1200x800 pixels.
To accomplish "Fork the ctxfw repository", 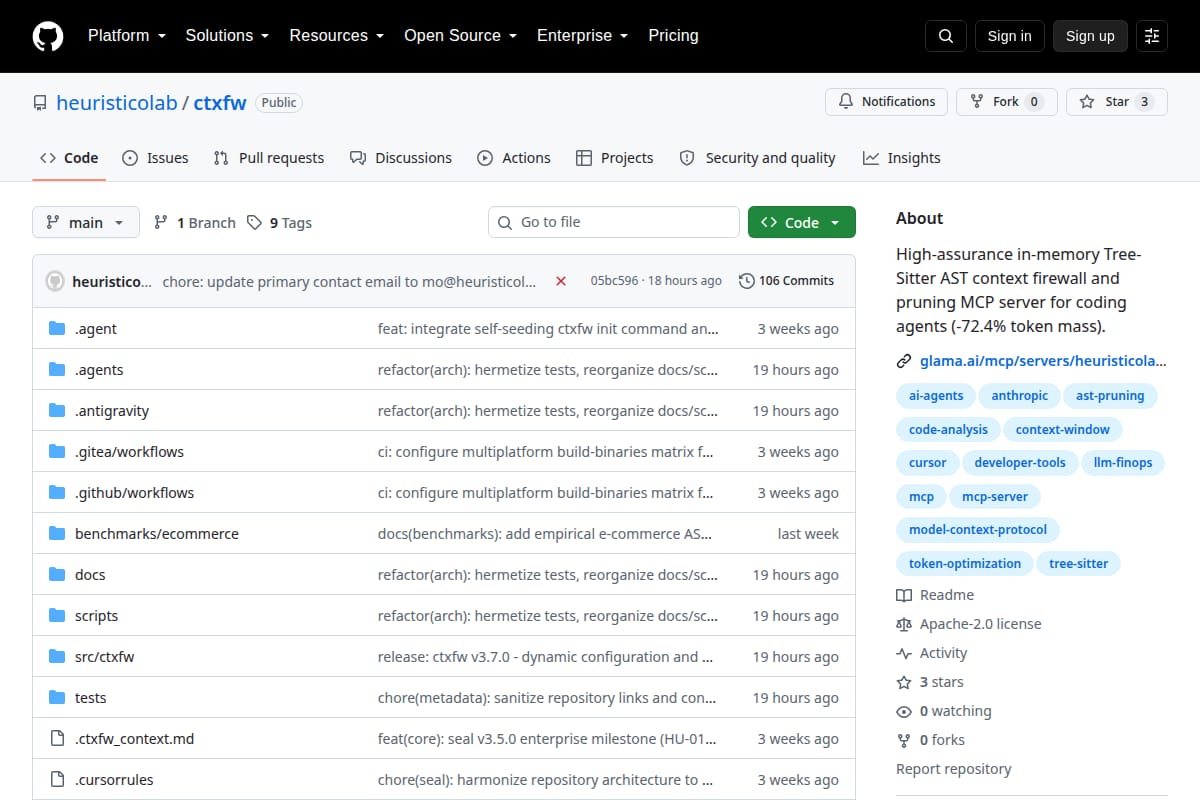I will [x=1007, y=102].
